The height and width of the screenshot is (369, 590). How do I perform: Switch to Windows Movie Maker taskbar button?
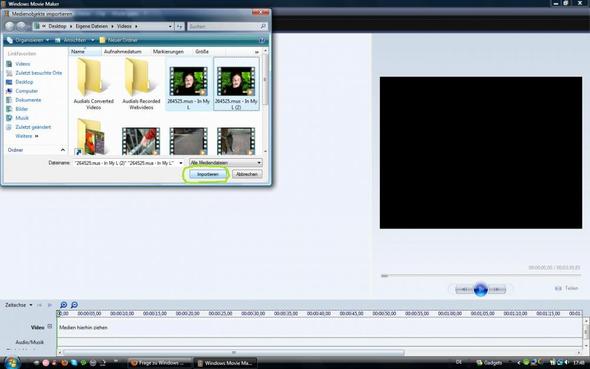[226, 363]
